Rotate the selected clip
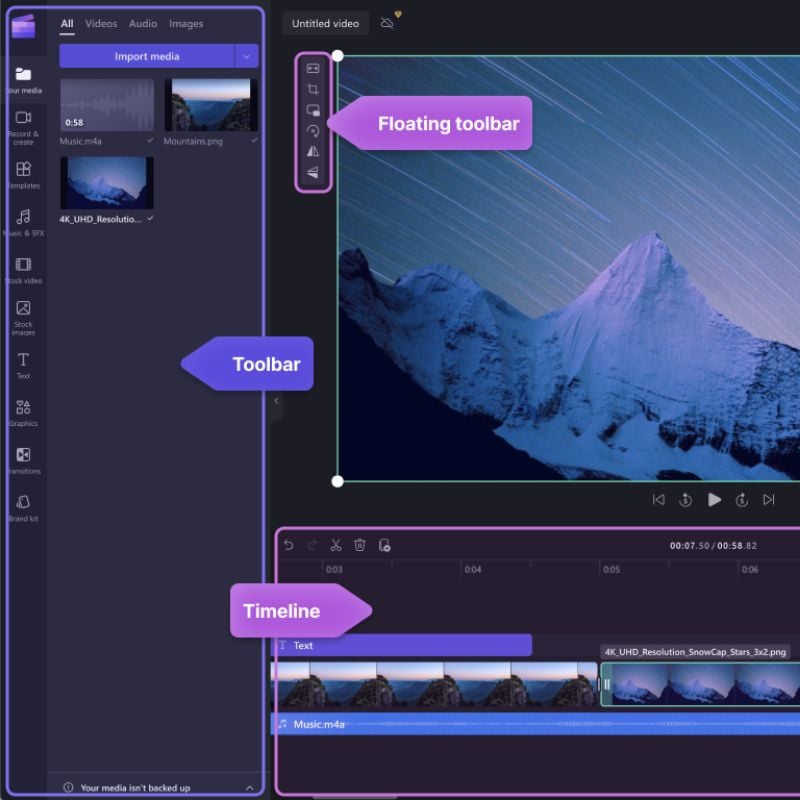The image size is (800, 800). [314, 132]
